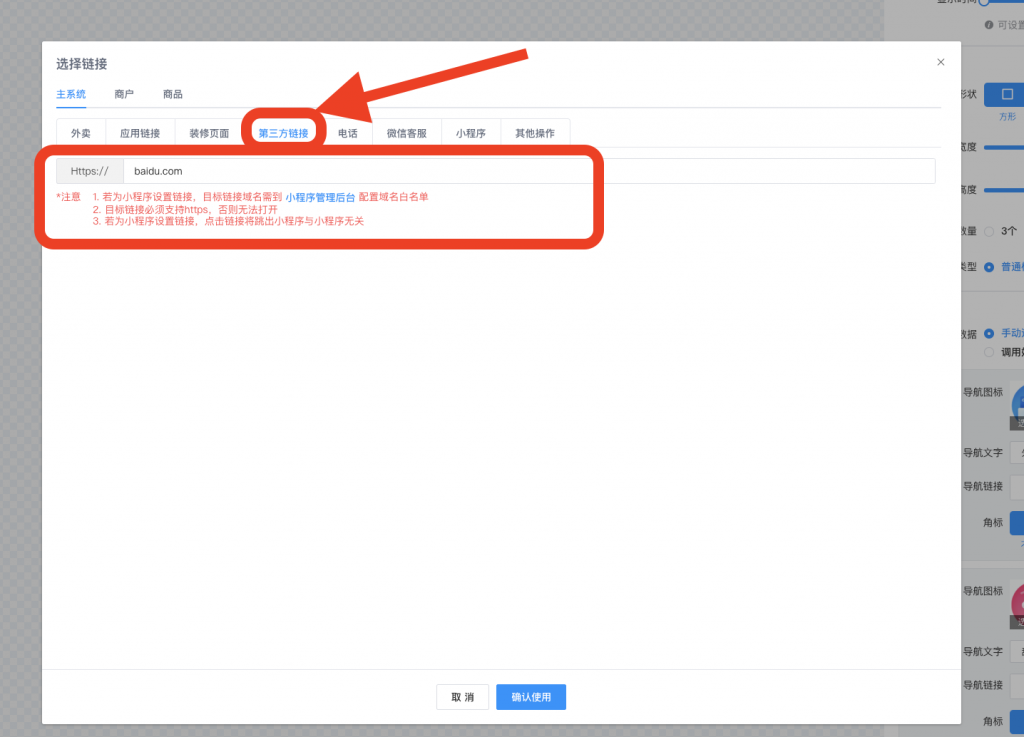Open the 其他操作 tab

(535, 133)
